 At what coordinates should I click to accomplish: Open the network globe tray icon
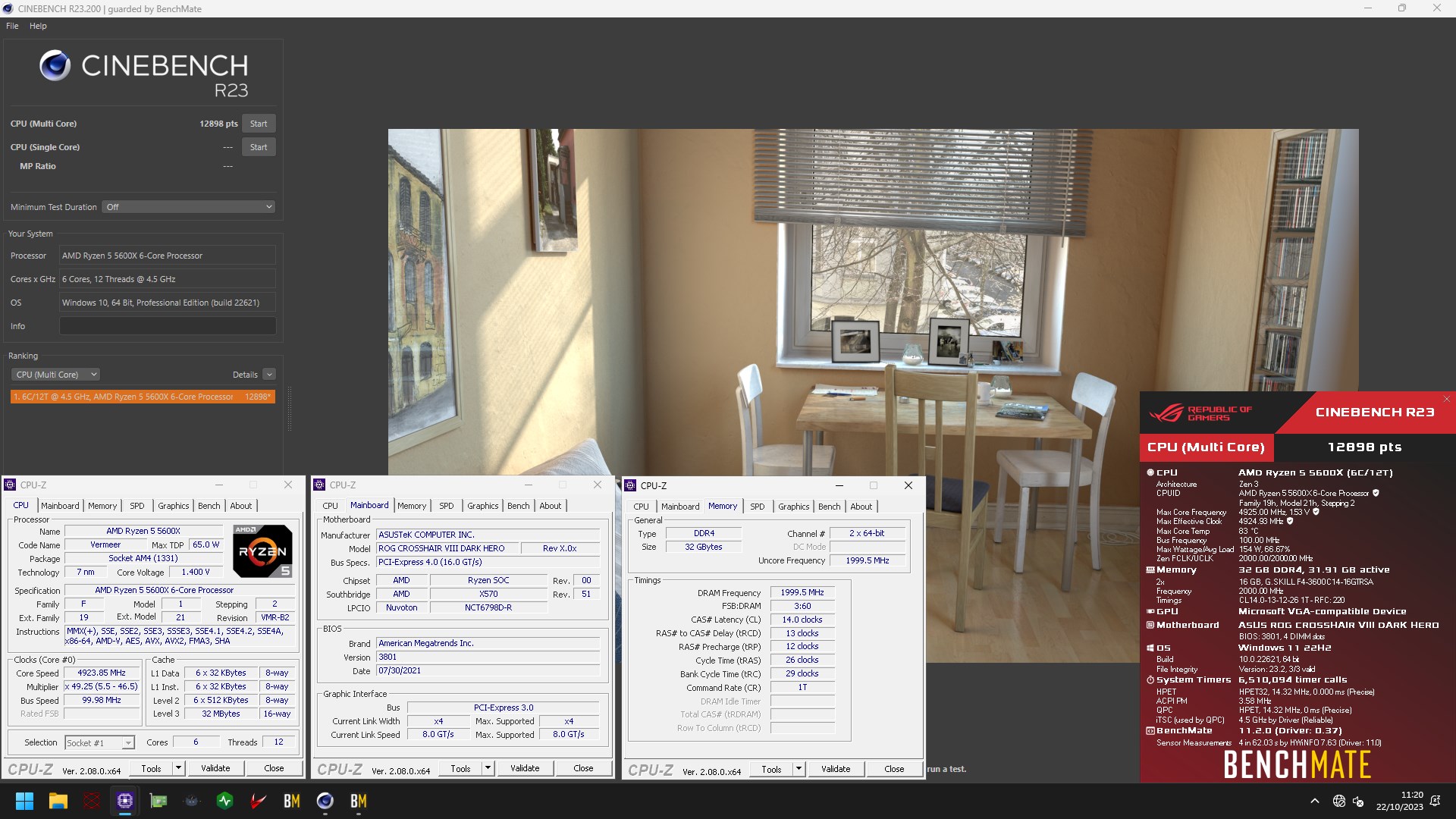[x=1339, y=801]
